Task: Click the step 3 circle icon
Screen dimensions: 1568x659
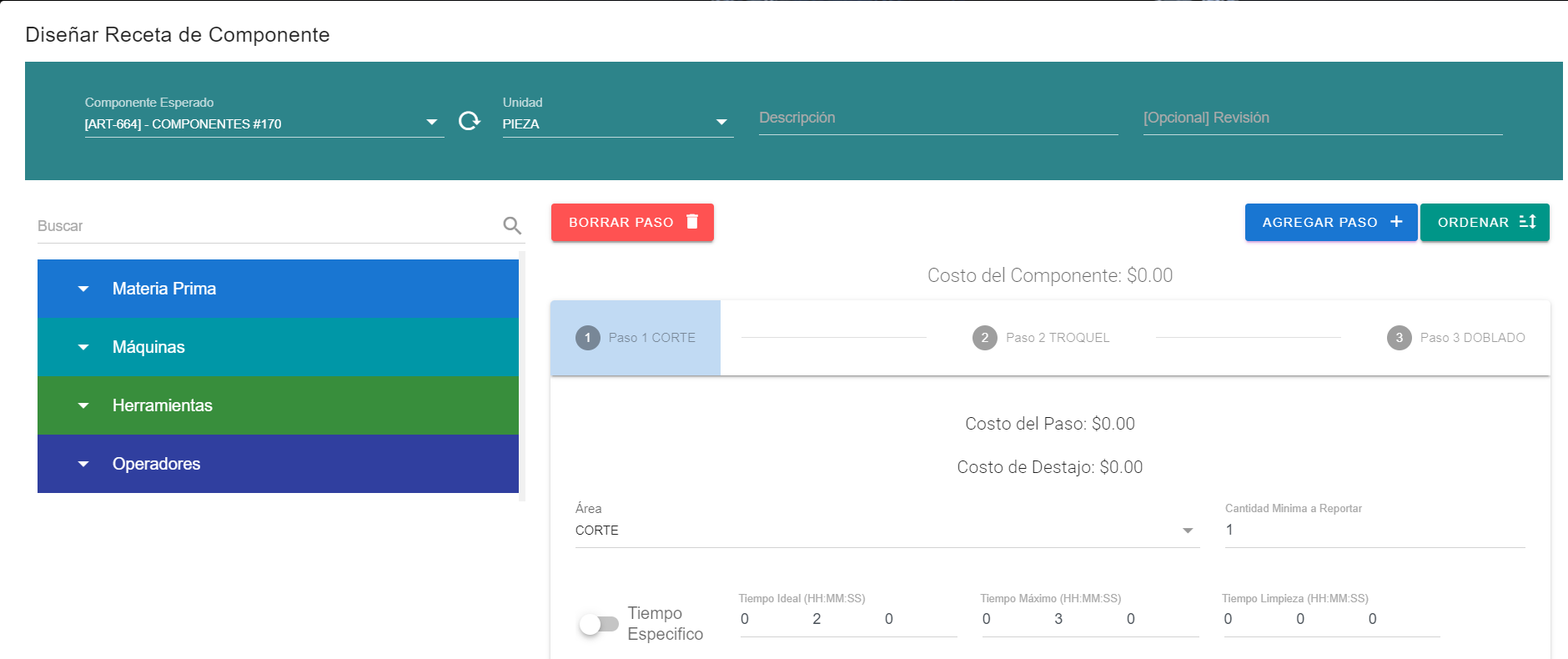Action: [x=1399, y=338]
